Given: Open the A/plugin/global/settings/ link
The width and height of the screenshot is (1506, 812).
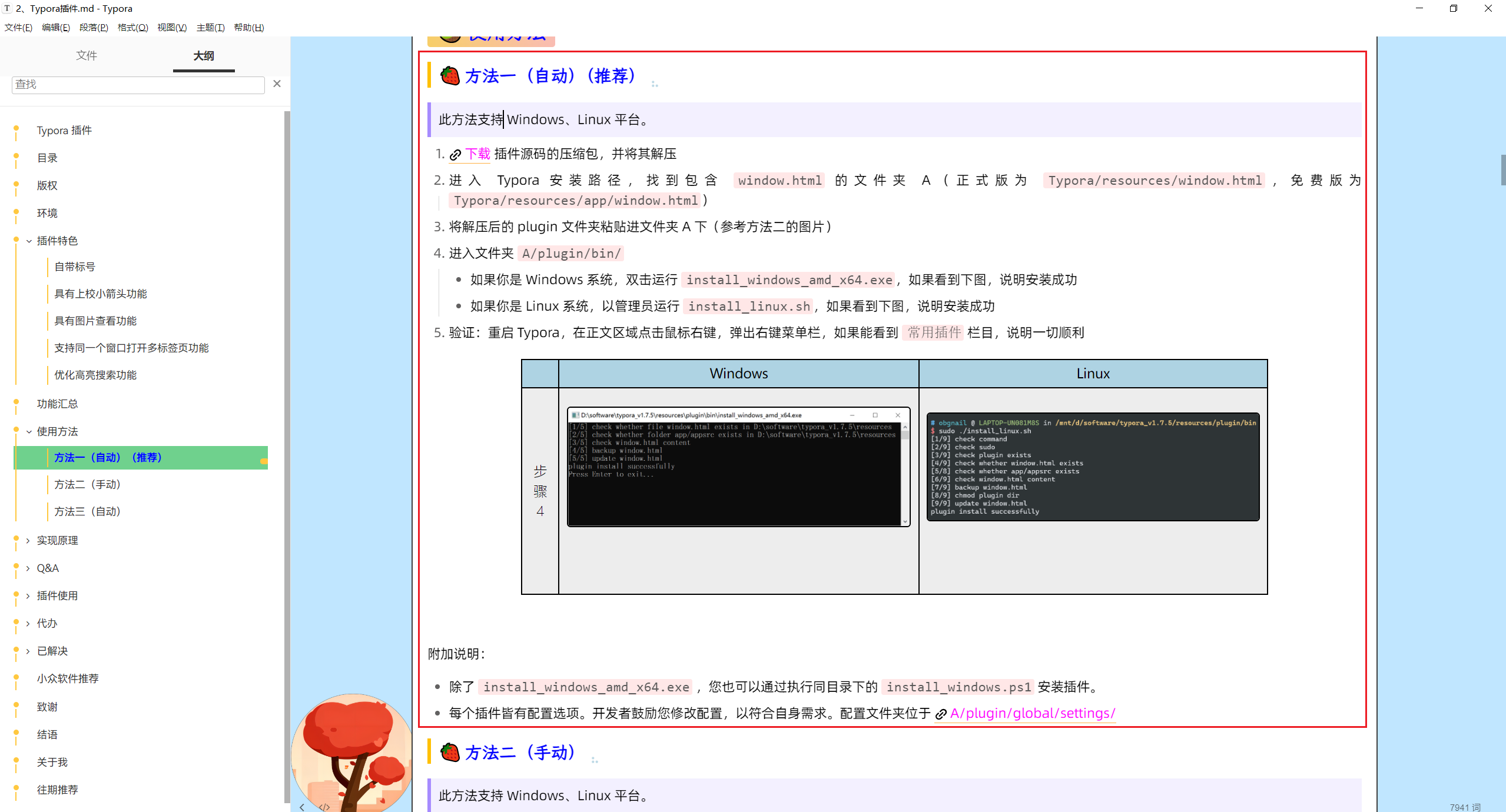Looking at the screenshot, I should coord(1033,713).
